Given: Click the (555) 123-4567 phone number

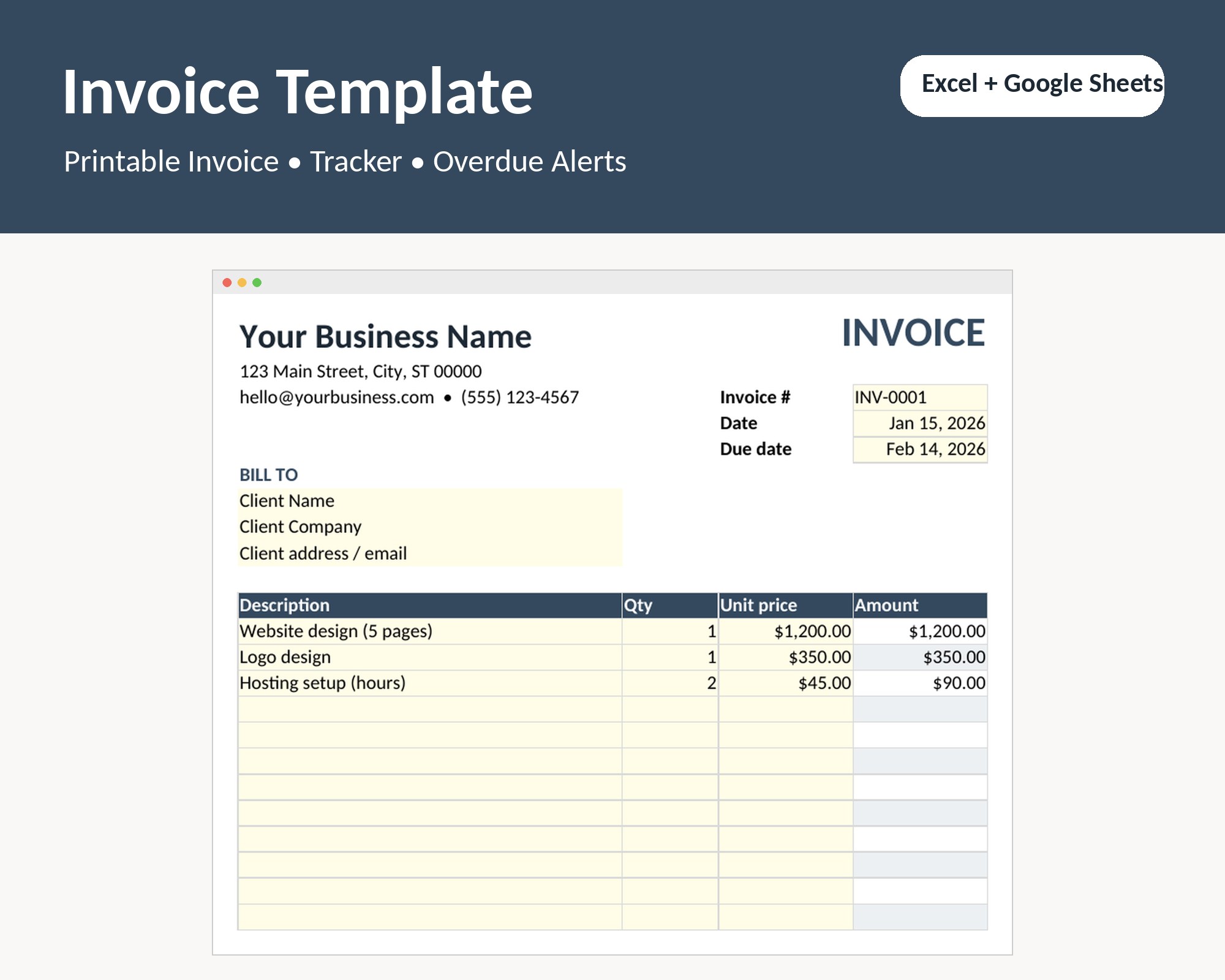Looking at the screenshot, I should click(520, 398).
